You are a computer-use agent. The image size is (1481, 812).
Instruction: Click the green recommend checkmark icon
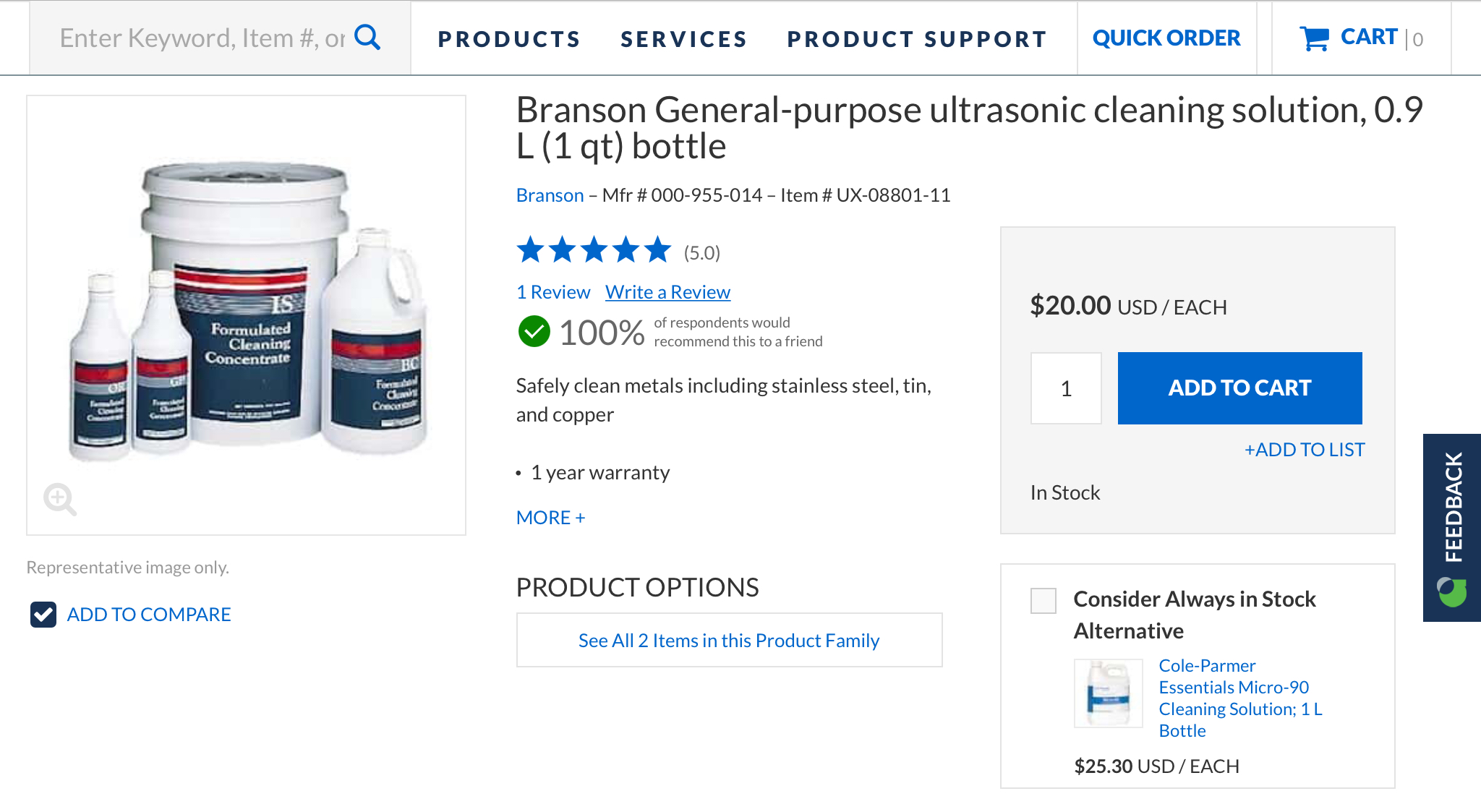tap(534, 332)
